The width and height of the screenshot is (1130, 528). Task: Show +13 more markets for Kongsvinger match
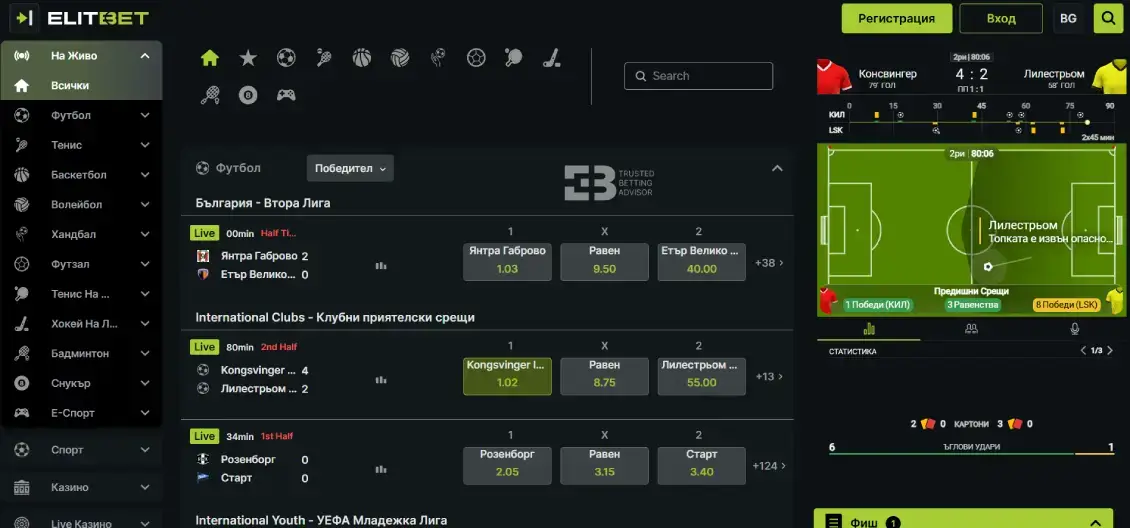769,377
